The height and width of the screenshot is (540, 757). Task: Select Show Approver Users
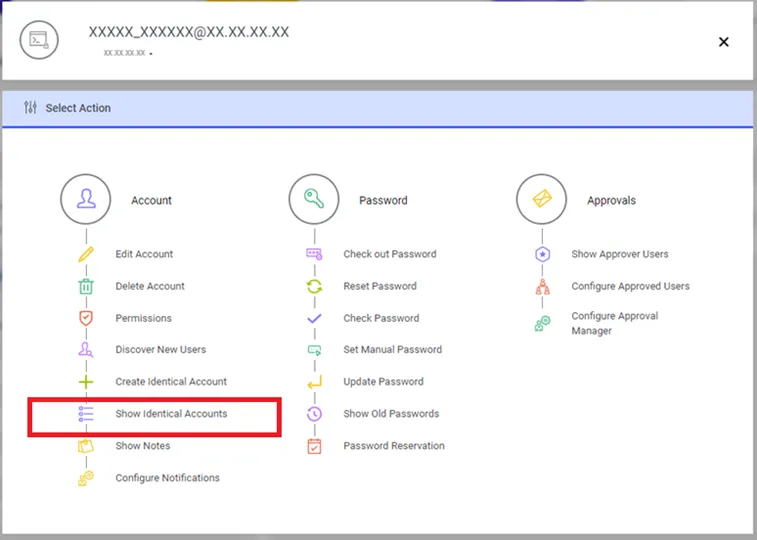(620, 254)
